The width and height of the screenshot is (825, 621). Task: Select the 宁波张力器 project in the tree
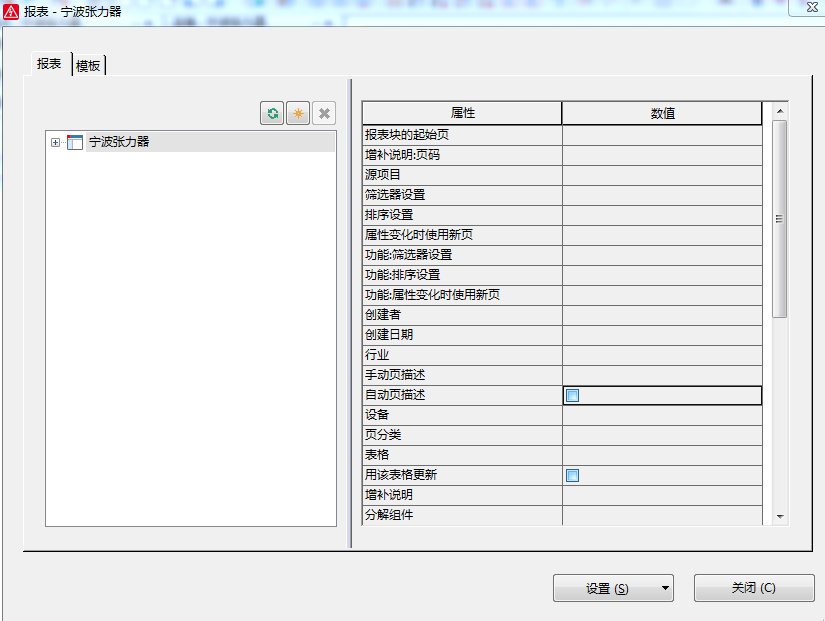coord(119,142)
